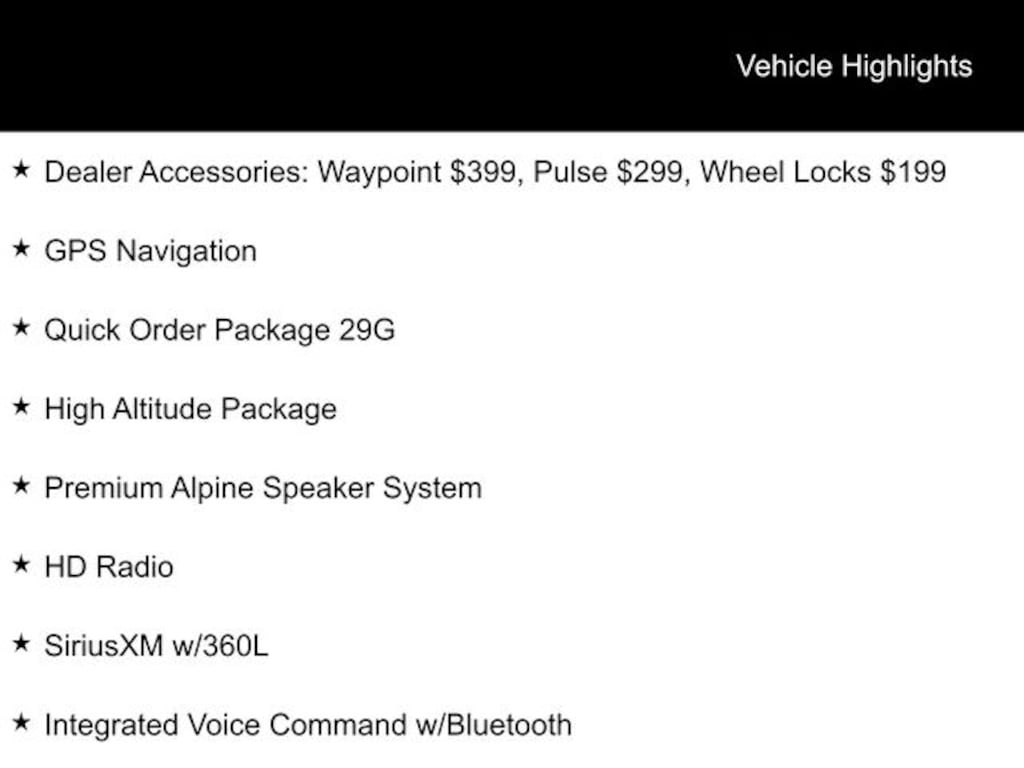Viewport: 1024px width, 768px height.
Task: Click the Dealer Accessories pricing line
Action: click(x=495, y=172)
